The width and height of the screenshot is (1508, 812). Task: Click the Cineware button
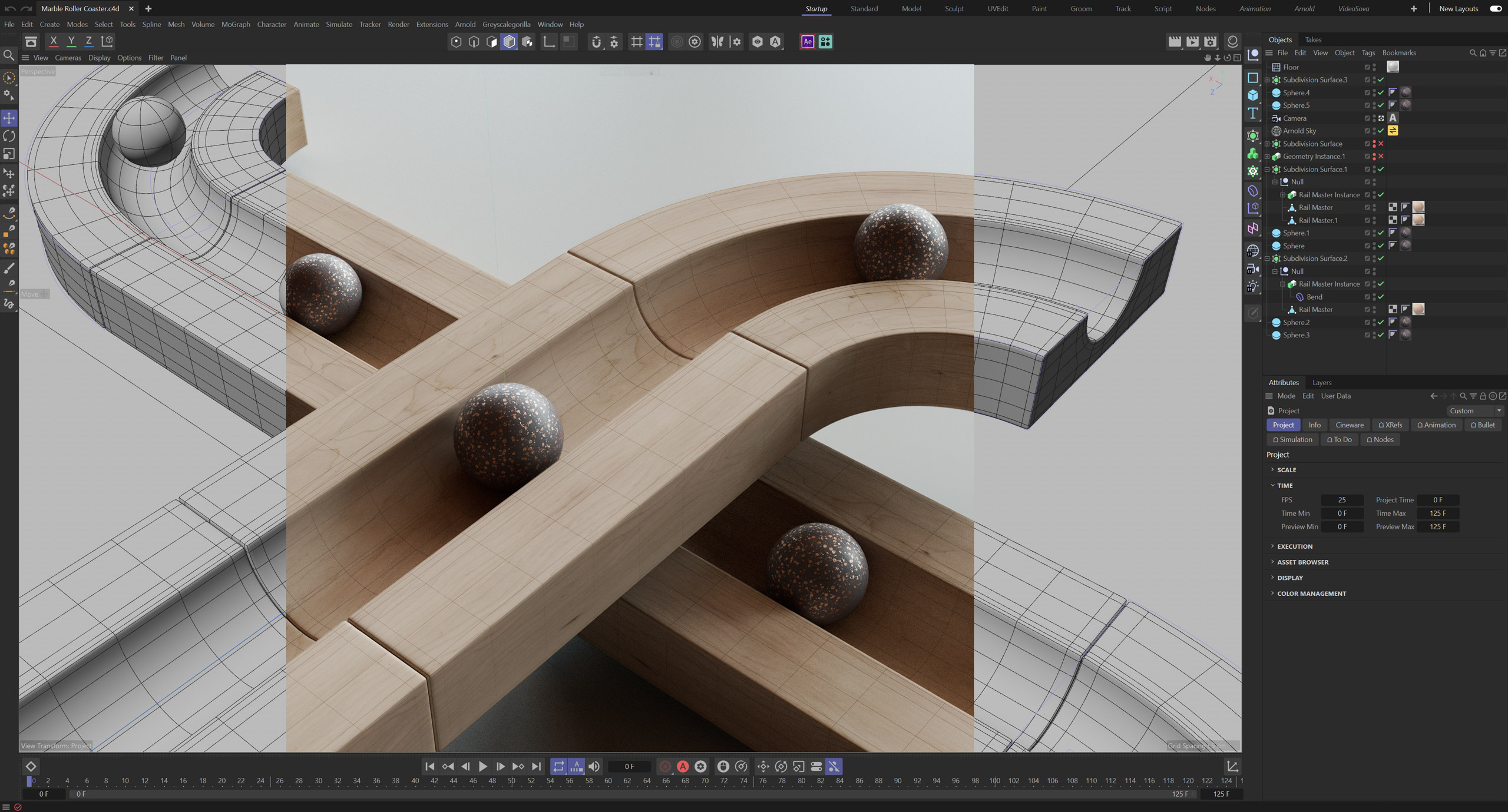pyautogui.click(x=1349, y=425)
